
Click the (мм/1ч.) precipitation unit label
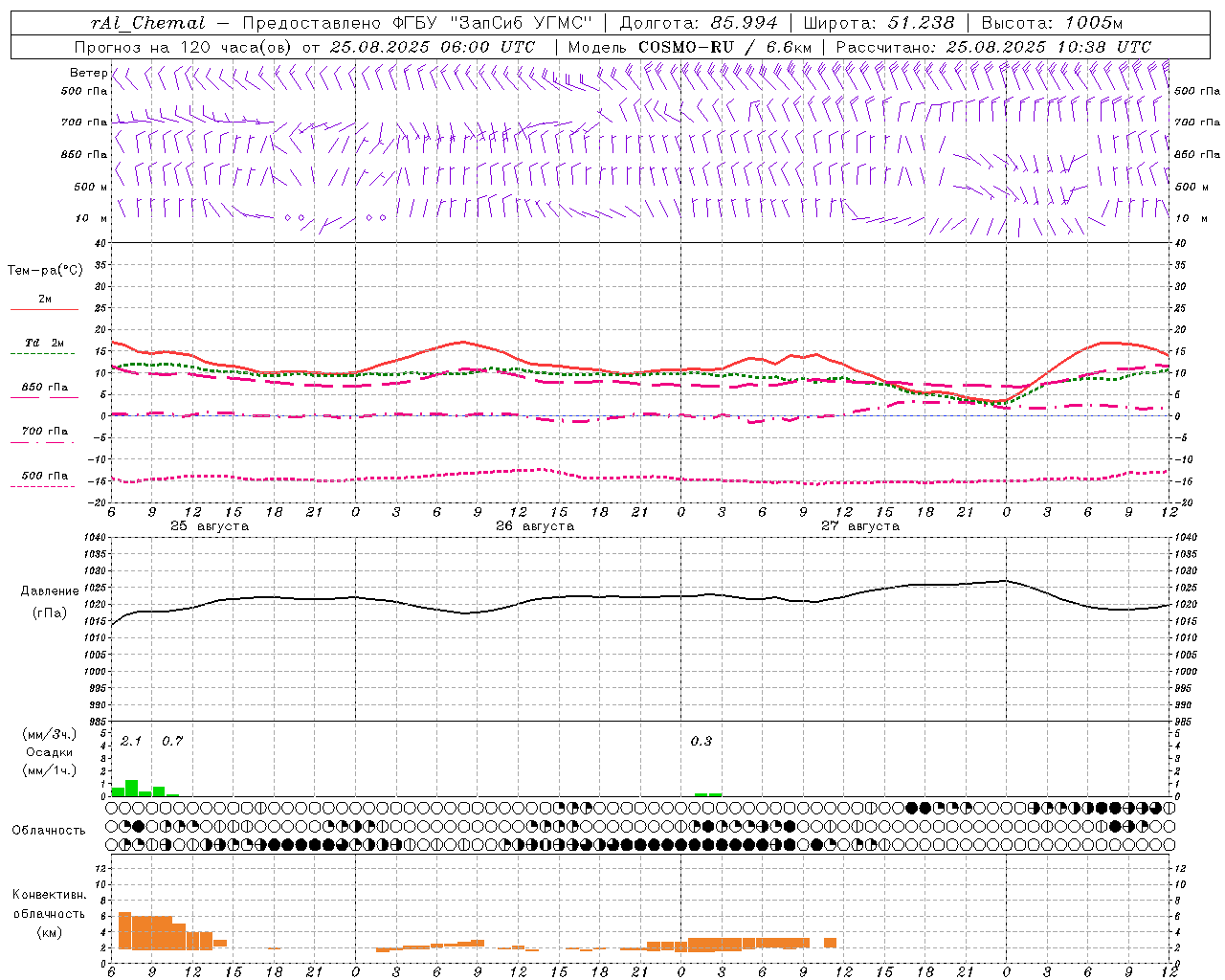click(49, 770)
